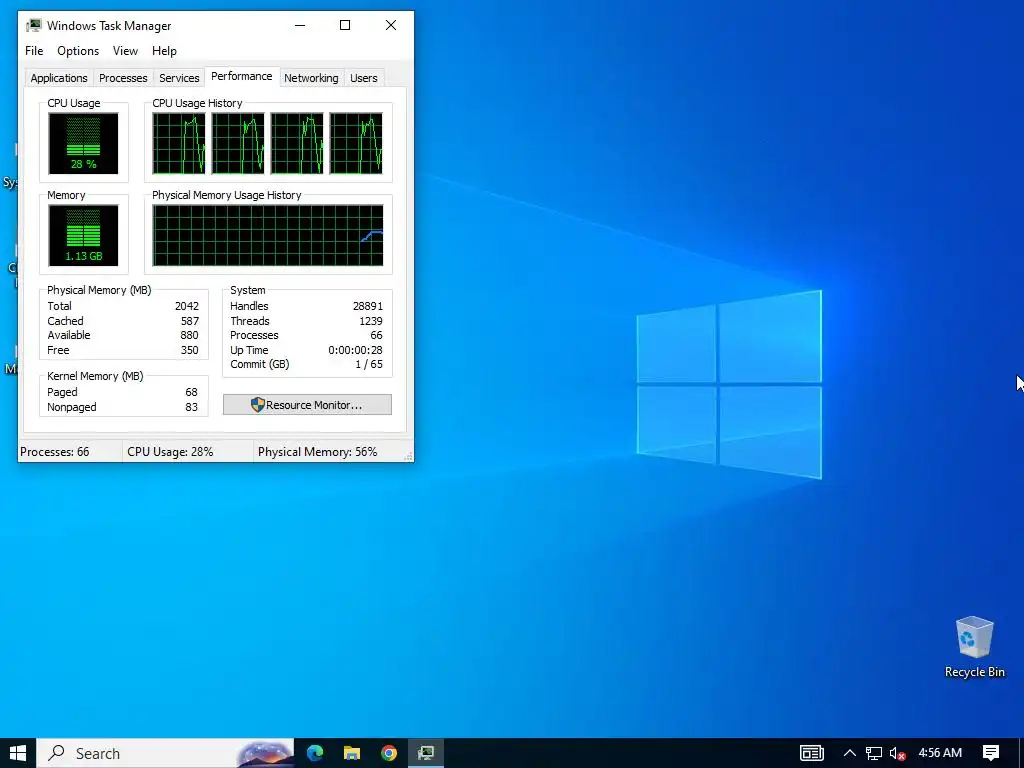Click status bar text CPU Usage: 28%

pos(170,452)
